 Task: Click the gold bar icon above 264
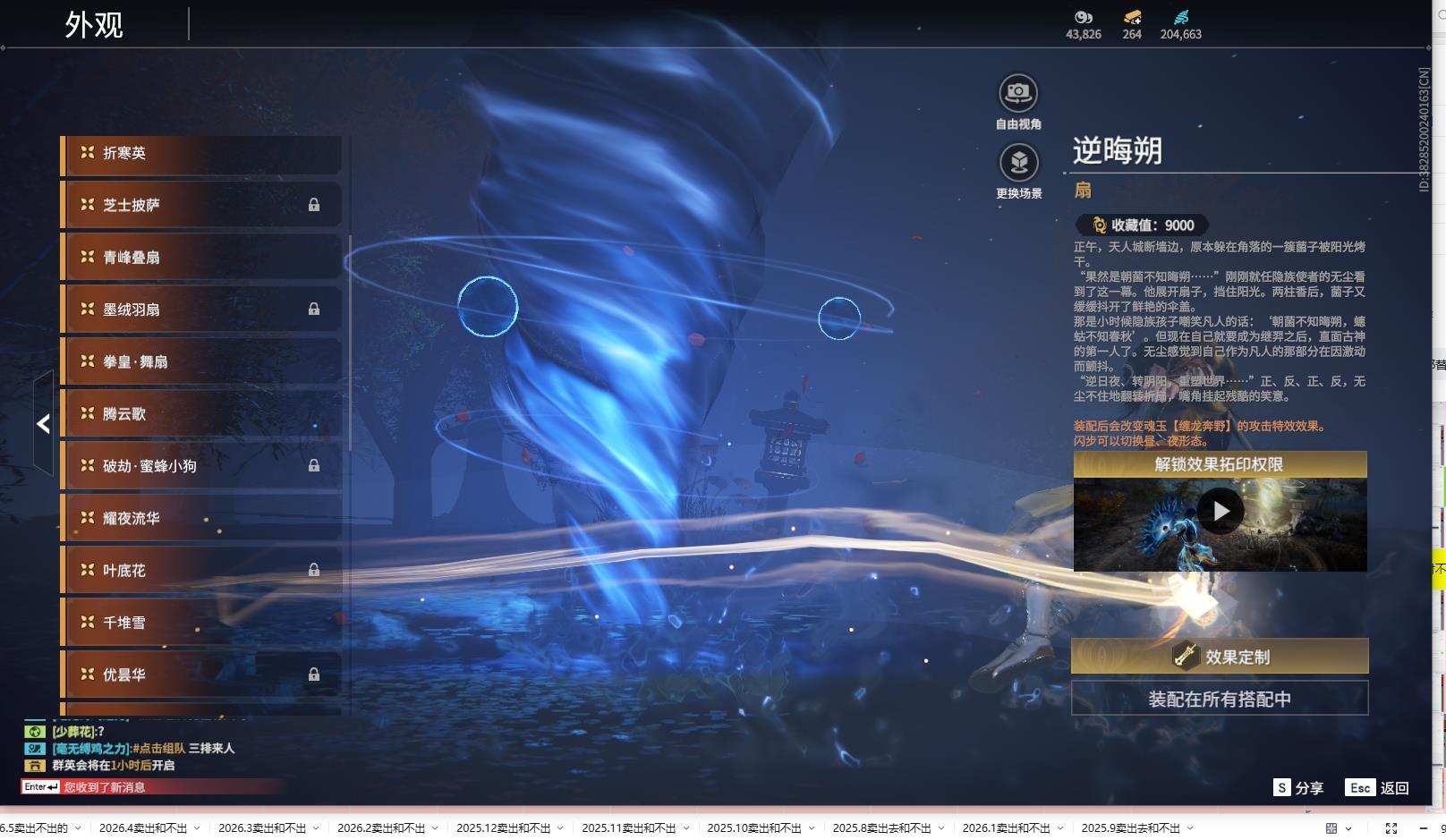[x=1132, y=17]
